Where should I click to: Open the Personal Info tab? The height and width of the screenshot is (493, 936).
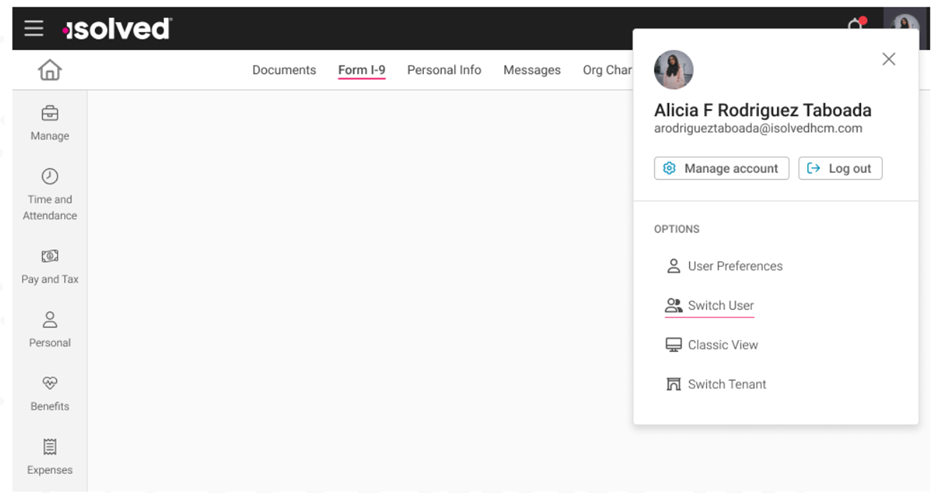coord(444,70)
